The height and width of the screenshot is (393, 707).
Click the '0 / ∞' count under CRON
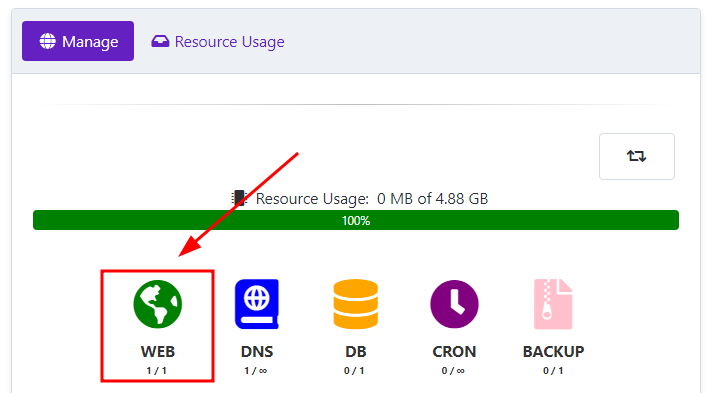pos(453,370)
